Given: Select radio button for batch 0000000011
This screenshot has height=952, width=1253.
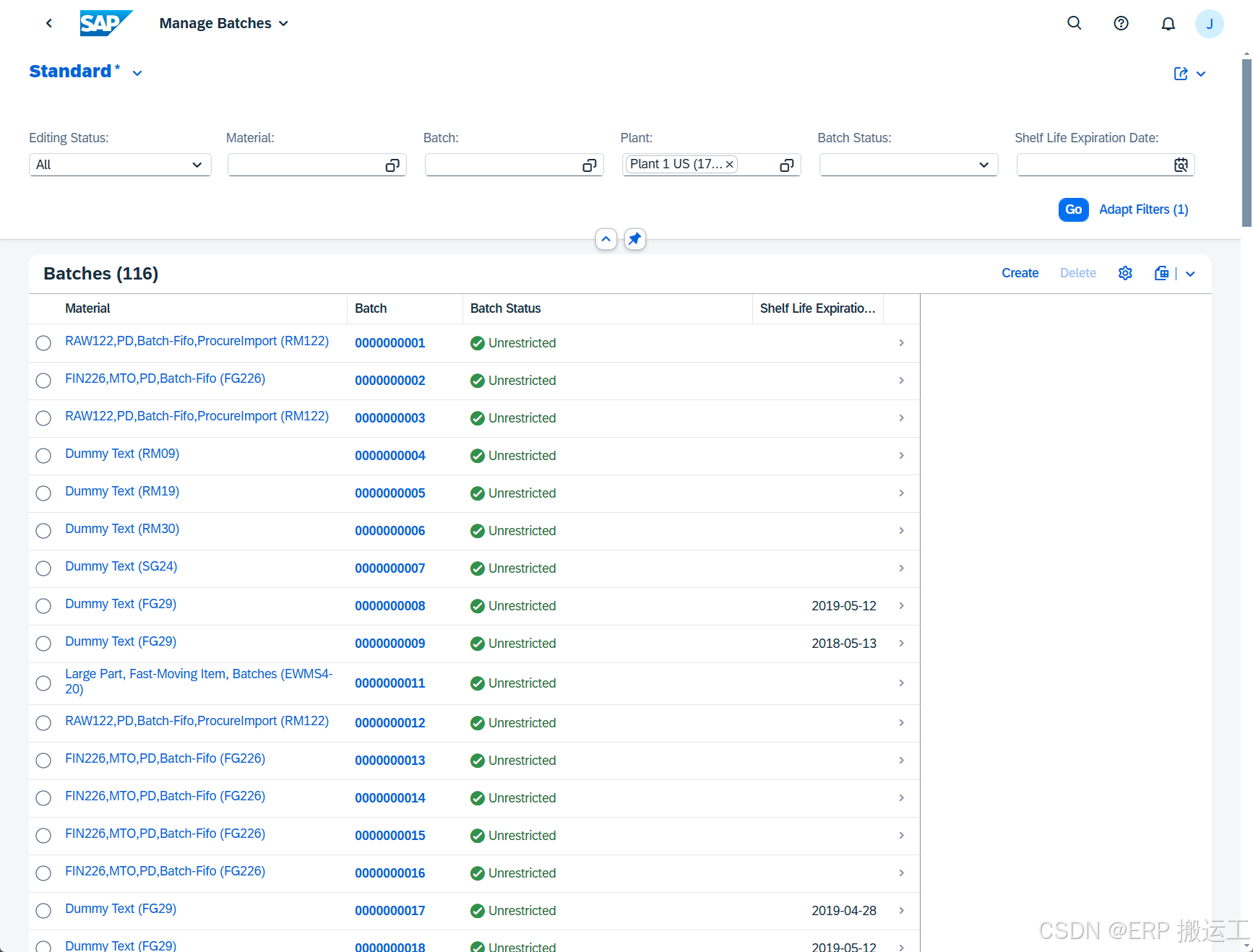Looking at the screenshot, I should (x=43, y=683).
